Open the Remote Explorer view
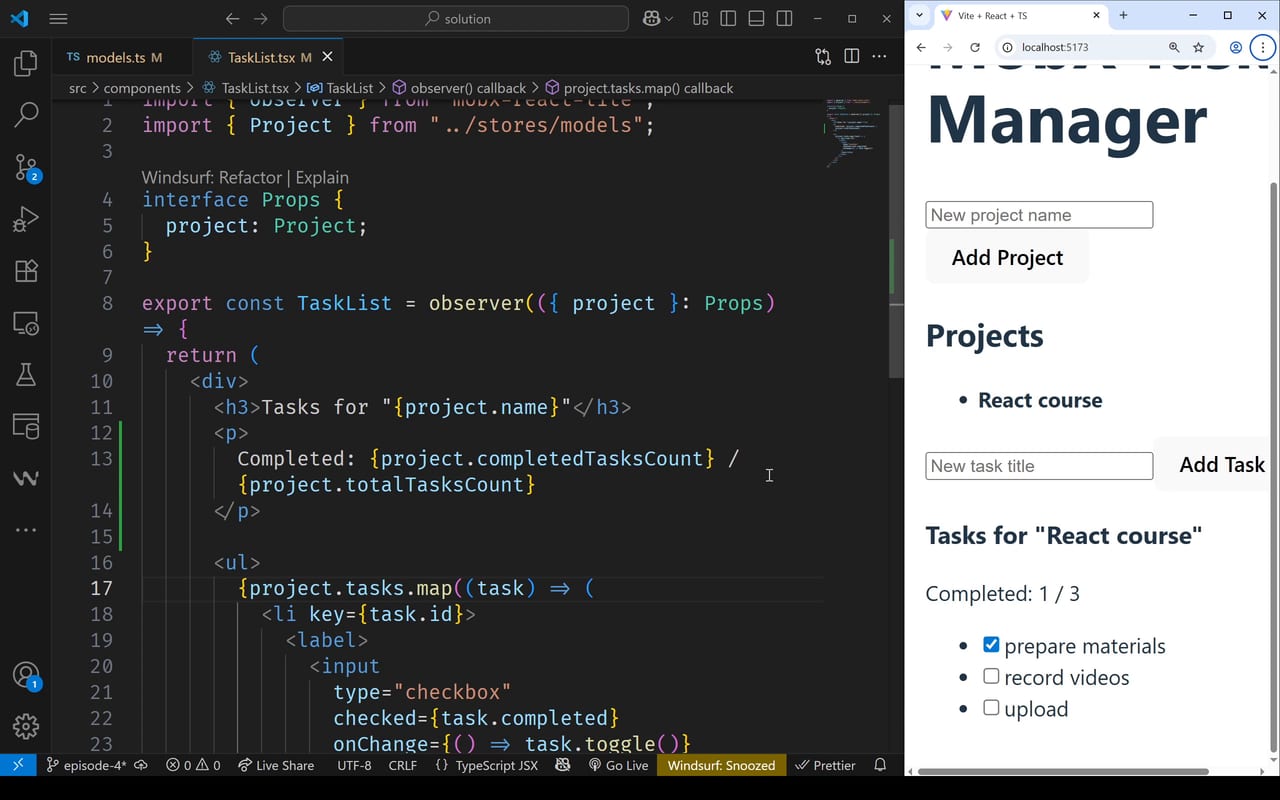 click(26, 322)
